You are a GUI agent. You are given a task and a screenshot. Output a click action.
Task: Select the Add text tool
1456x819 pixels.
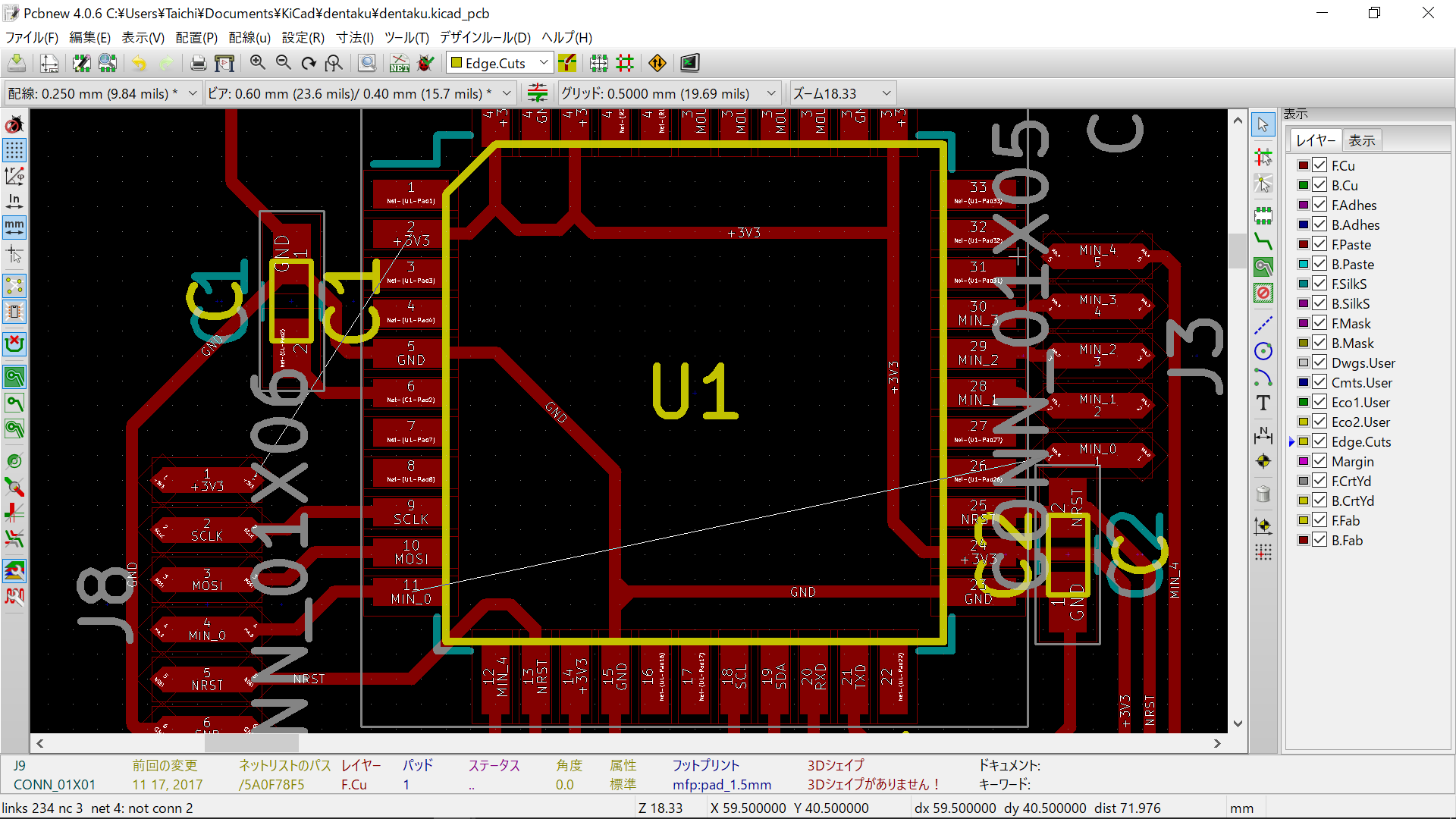click(x=1263, y=403)
